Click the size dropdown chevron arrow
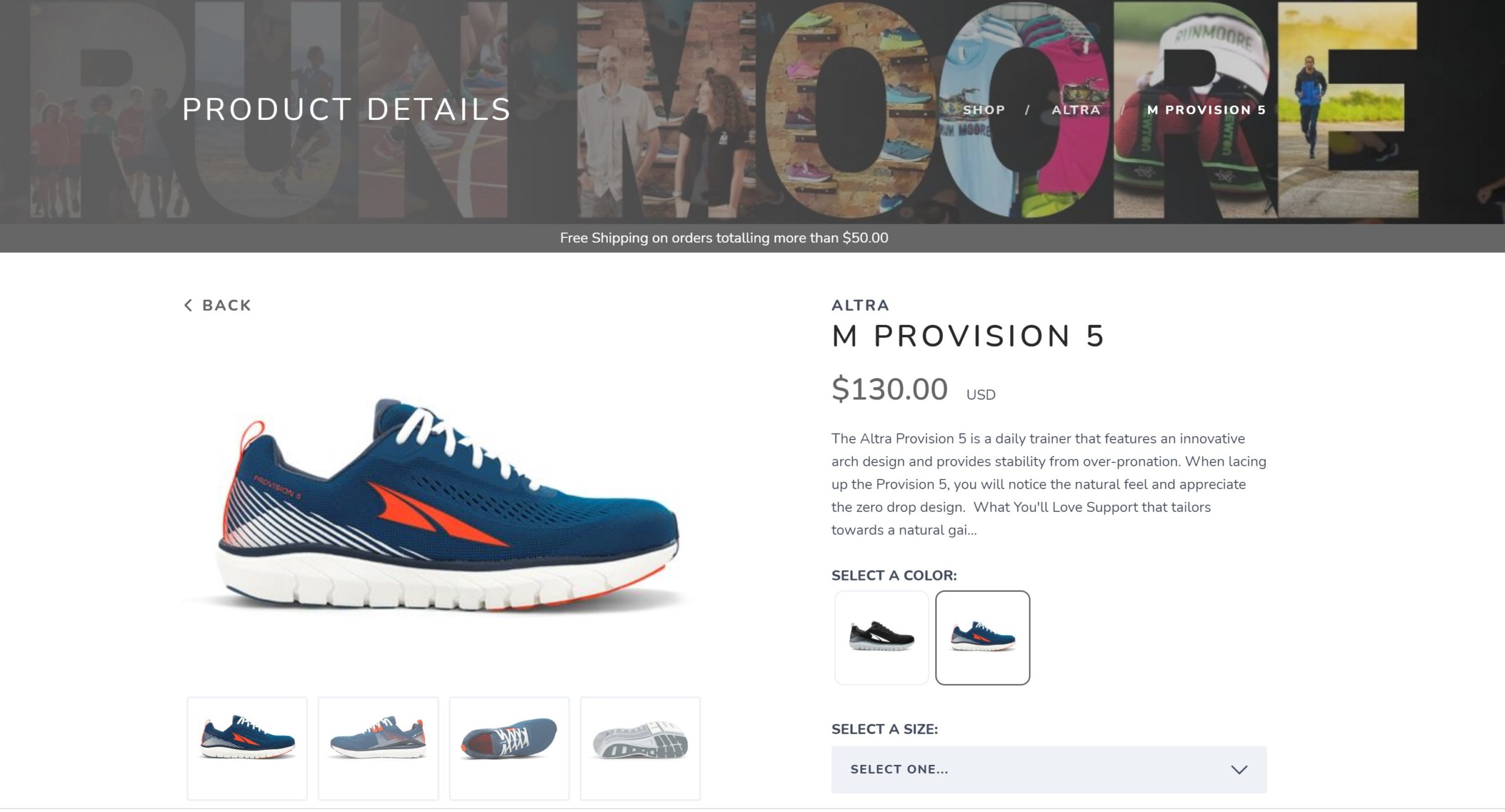The image size is (1505, 812). pyautogui.click(x=1239, y=770)
